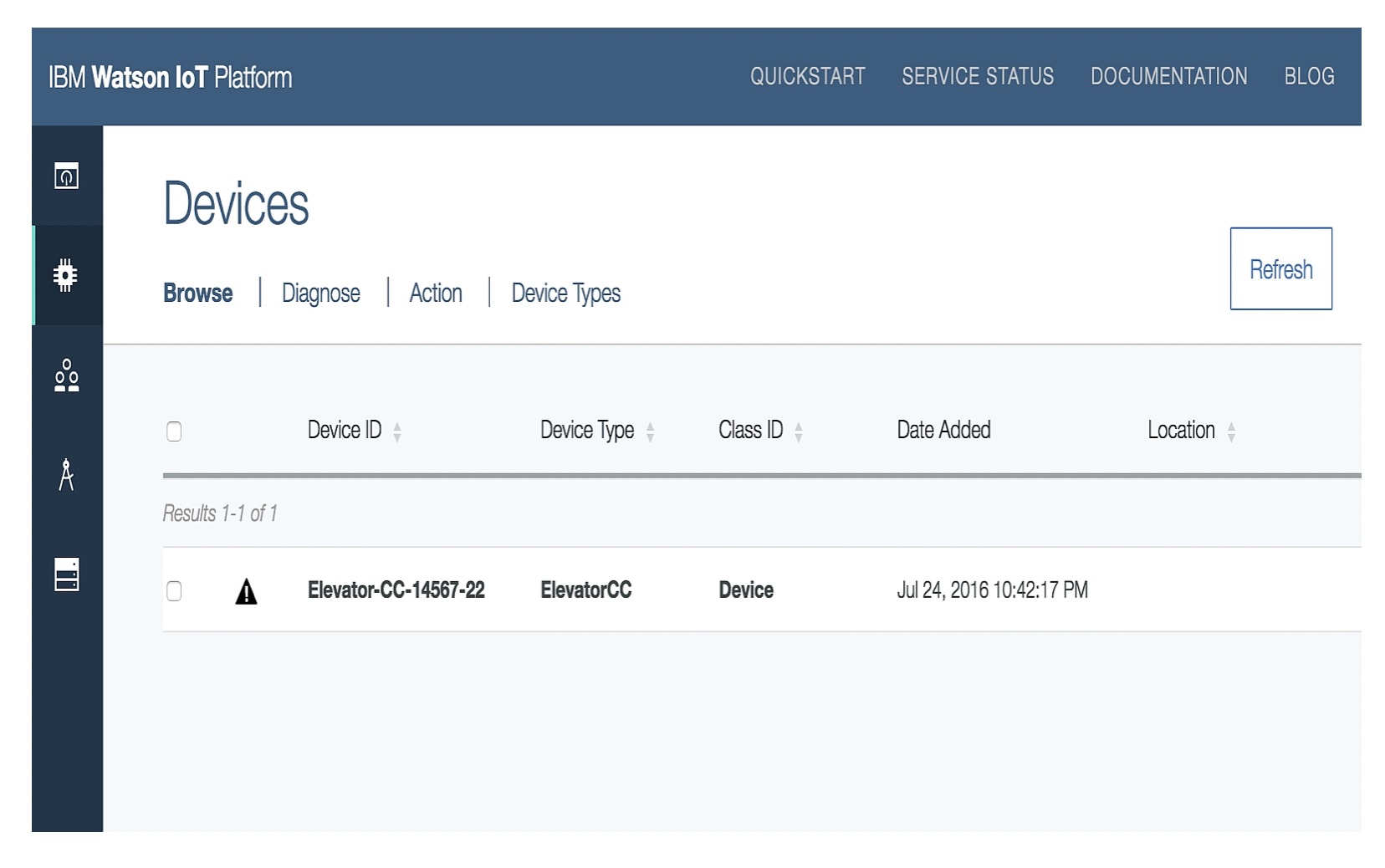Click the warning triangle on Elevator-CC-14567-22
Image resolution: width=1385 pixels, height=868 pixels.
pos(245,590)
